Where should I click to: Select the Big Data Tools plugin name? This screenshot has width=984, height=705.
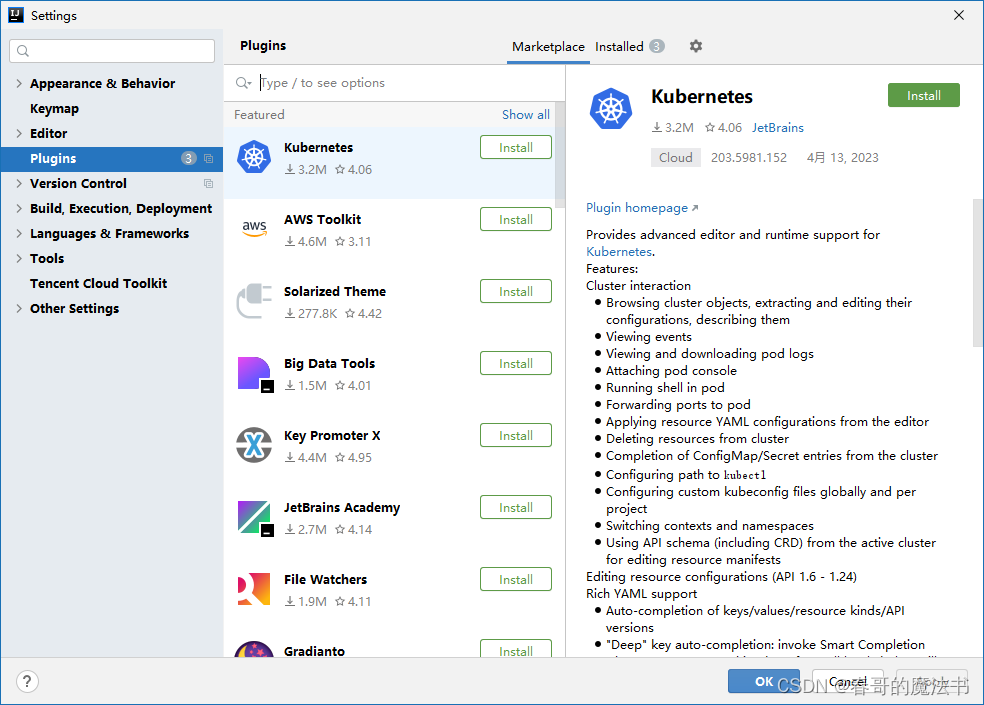[329, 363]
